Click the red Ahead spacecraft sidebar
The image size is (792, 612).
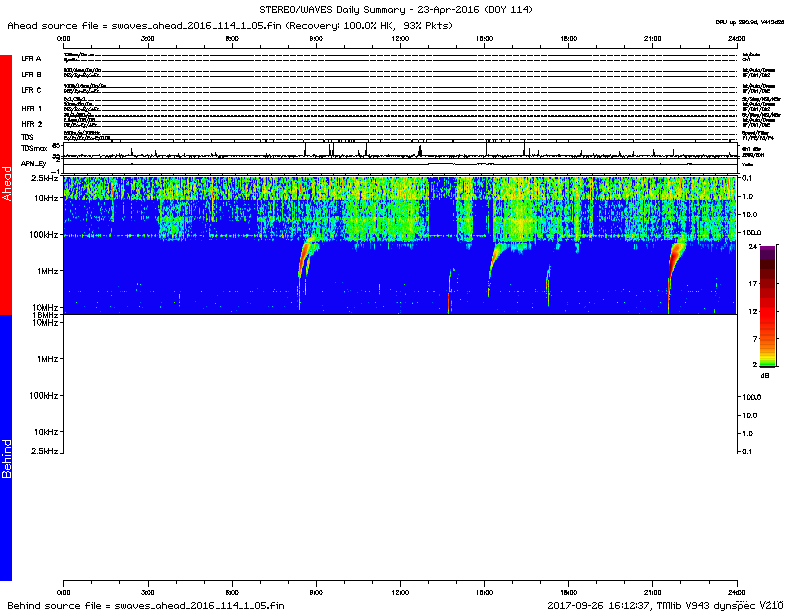(6, 185)
